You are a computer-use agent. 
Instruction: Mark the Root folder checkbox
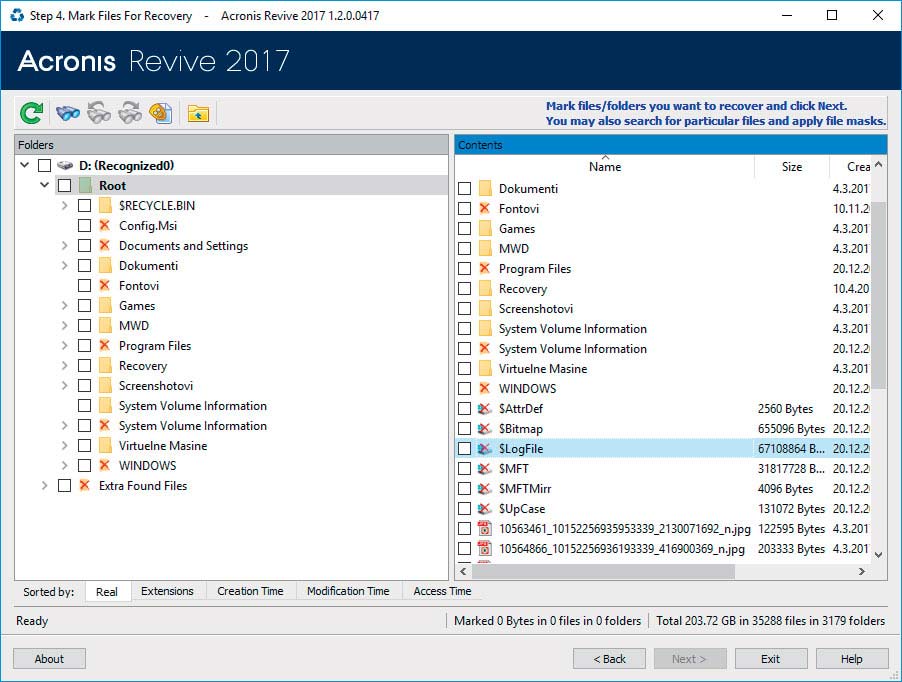coord(64,186)
